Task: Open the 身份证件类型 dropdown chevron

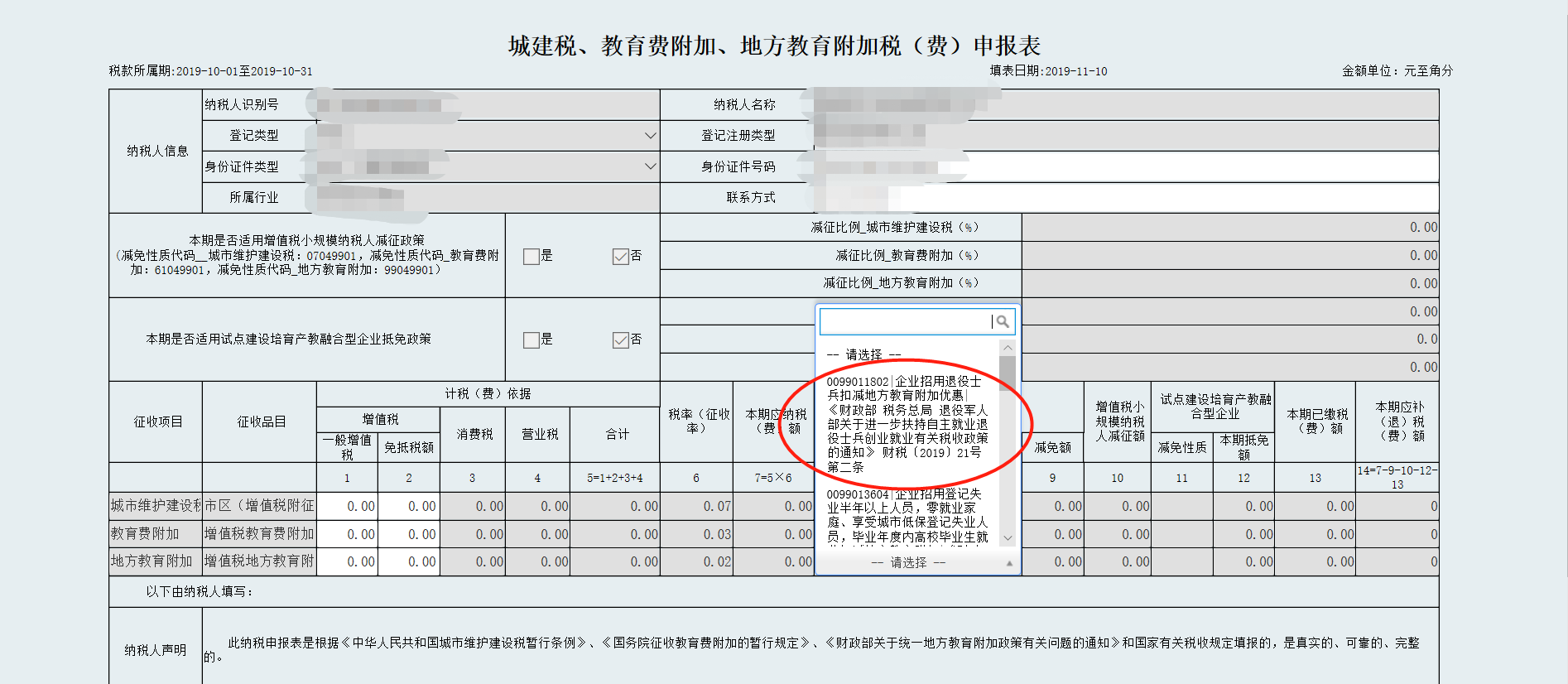Action: [651, 166]
